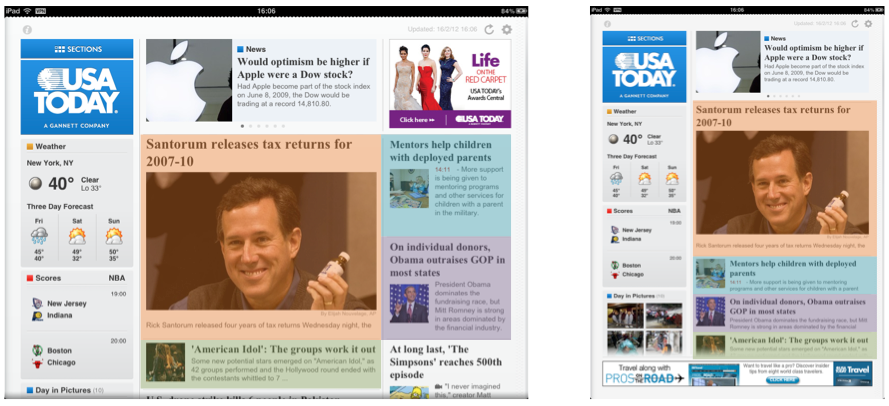889x406 pixels.
Task: Open the Obama outraises GOP headline in portrait view
Action: click(x=798, y=307)
